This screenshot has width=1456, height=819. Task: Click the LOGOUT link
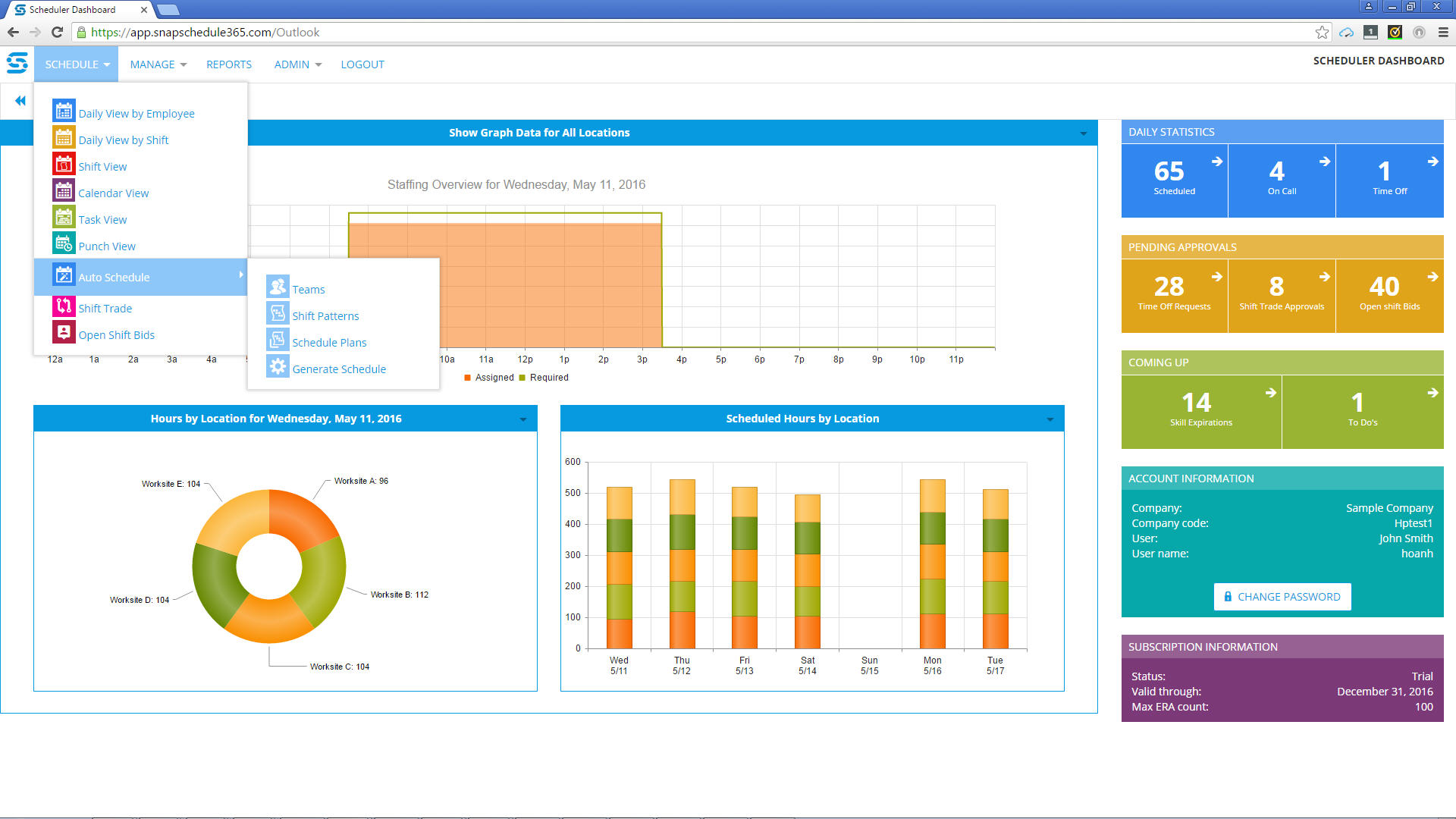[x=362, y=64]
